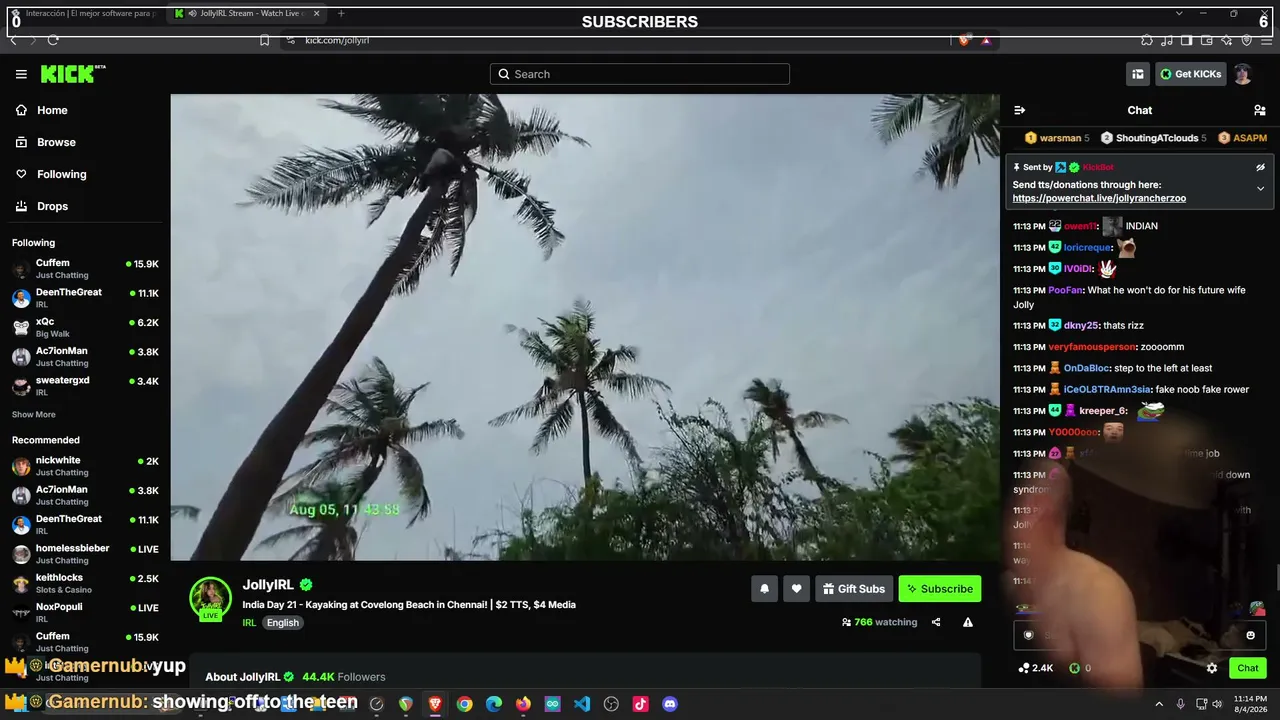
Task: Toggle stream notifications bell
Action: point(764,589)
